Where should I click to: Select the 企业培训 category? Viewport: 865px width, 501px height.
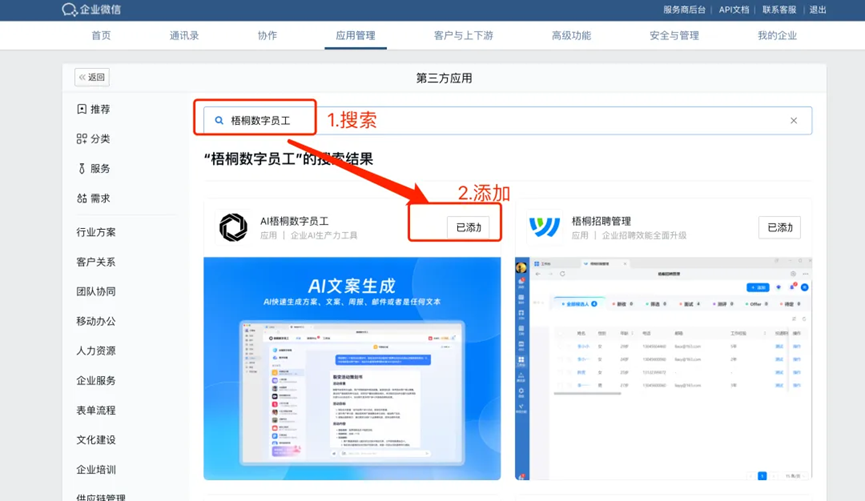click(96, 470)
